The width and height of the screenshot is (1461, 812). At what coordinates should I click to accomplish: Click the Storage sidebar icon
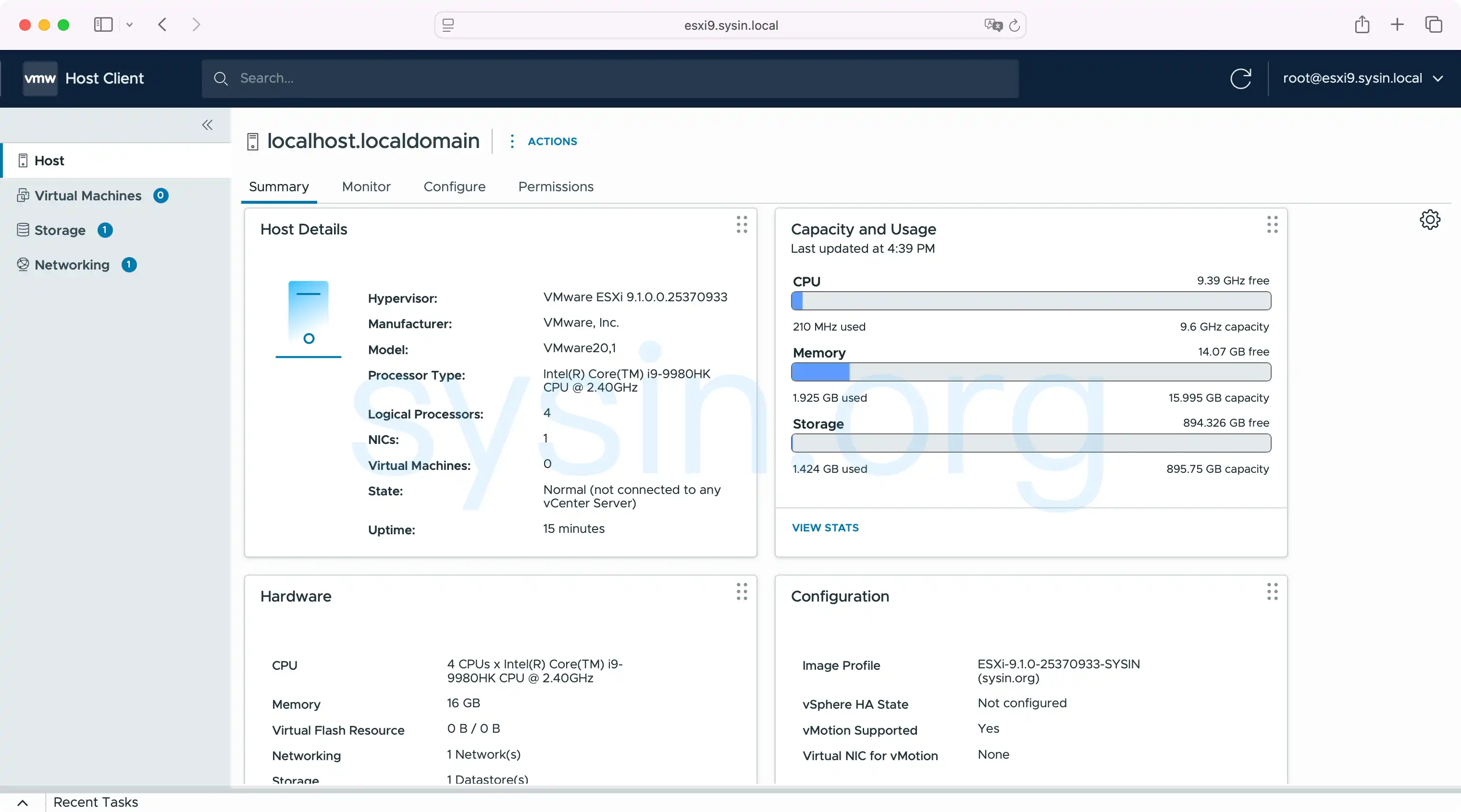coord(23,230)
